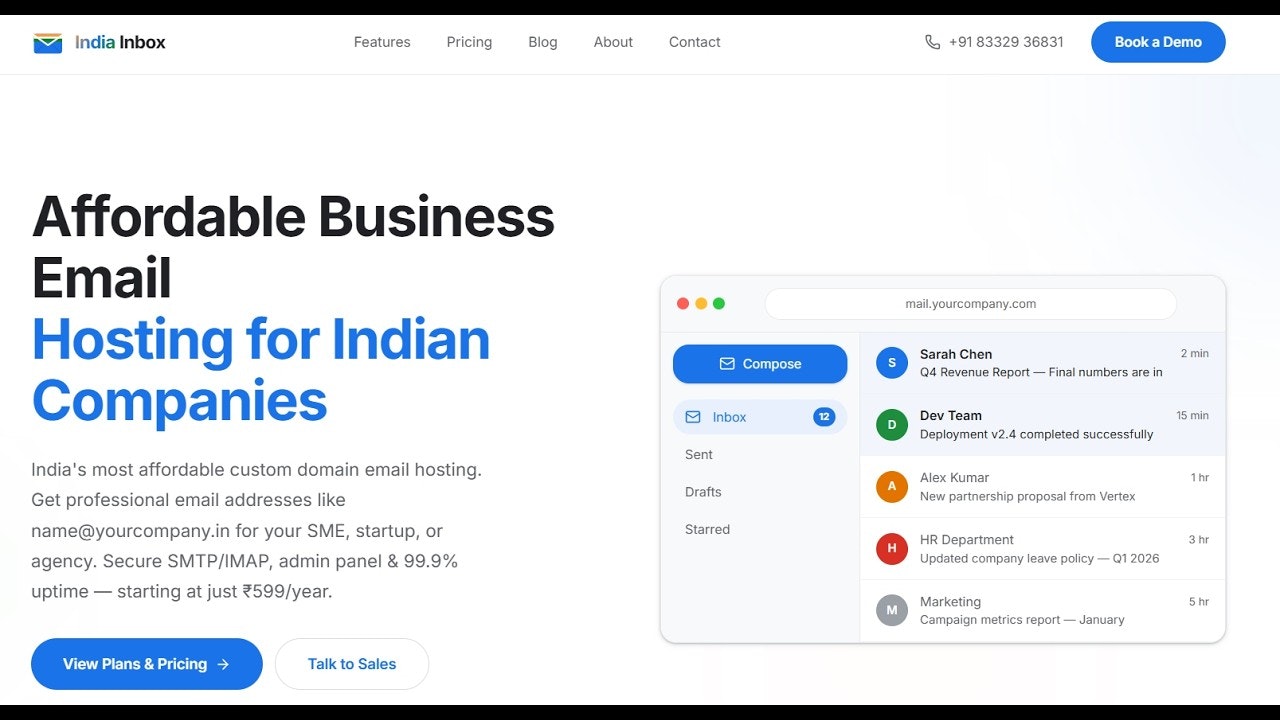Open the Pricing navigation link
Viewport: 1280px width, 720px height.
pos(469,42)
